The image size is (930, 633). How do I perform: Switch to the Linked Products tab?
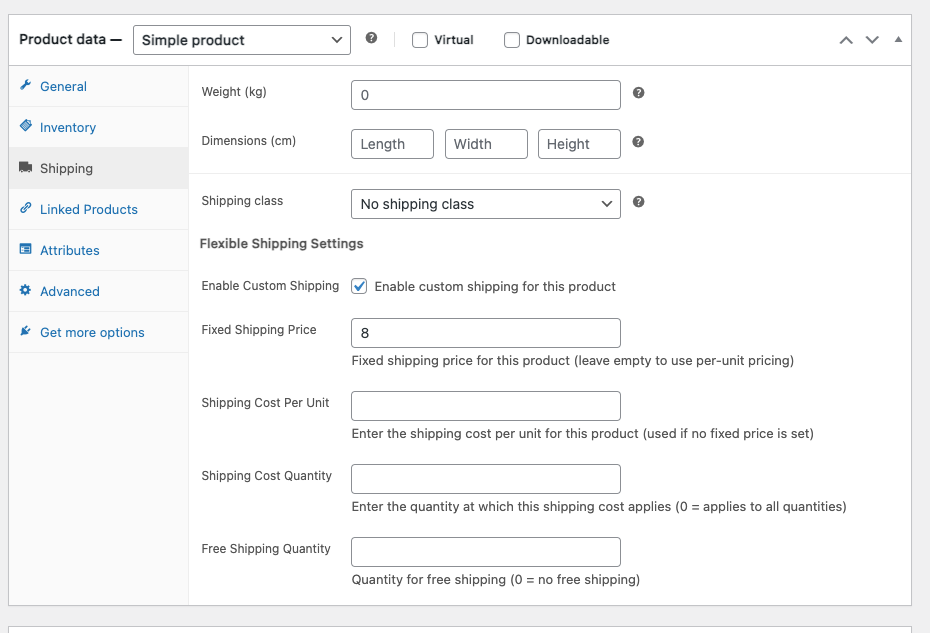click(88, 209)
